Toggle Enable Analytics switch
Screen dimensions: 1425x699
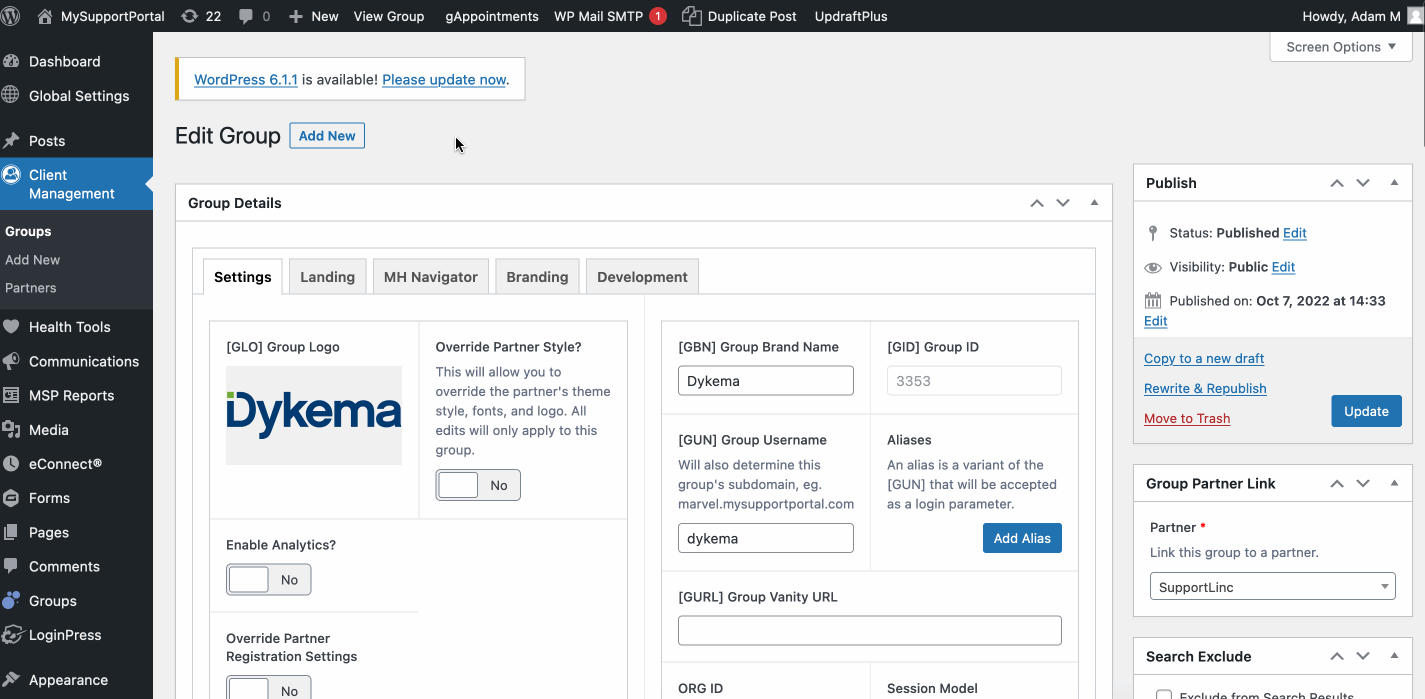pyautogui.click(x=268, y=579)
